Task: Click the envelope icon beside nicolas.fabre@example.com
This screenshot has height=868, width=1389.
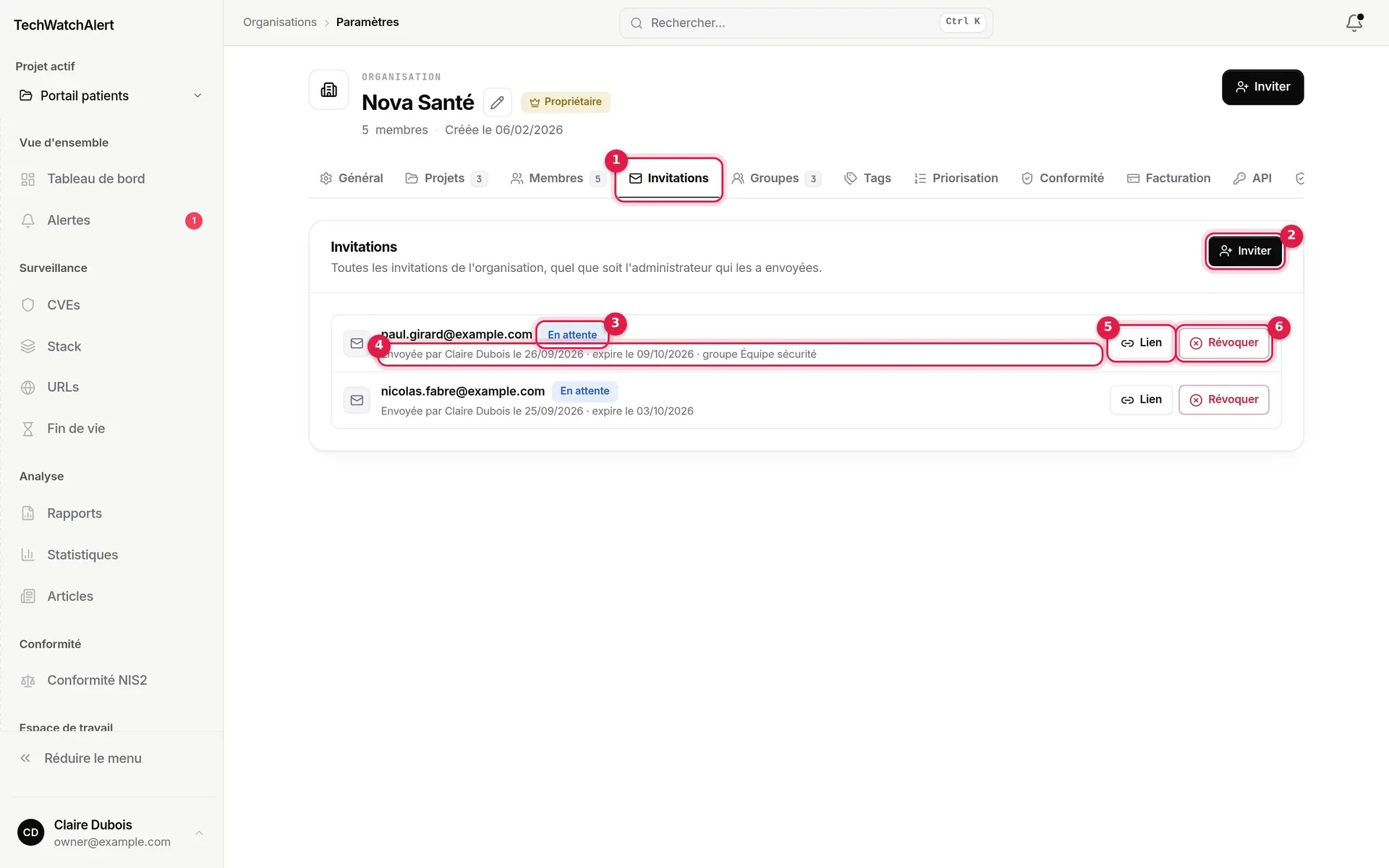Action: point(357,400)
